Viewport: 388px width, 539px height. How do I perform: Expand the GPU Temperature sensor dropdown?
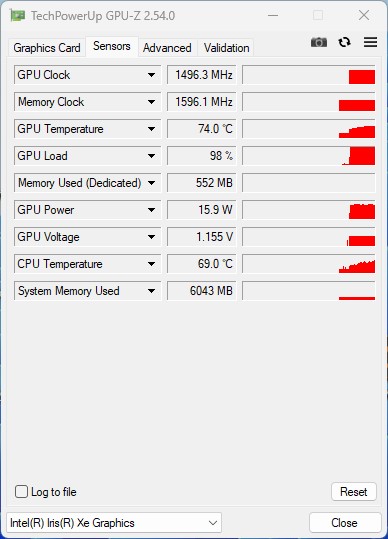point(151,129)
